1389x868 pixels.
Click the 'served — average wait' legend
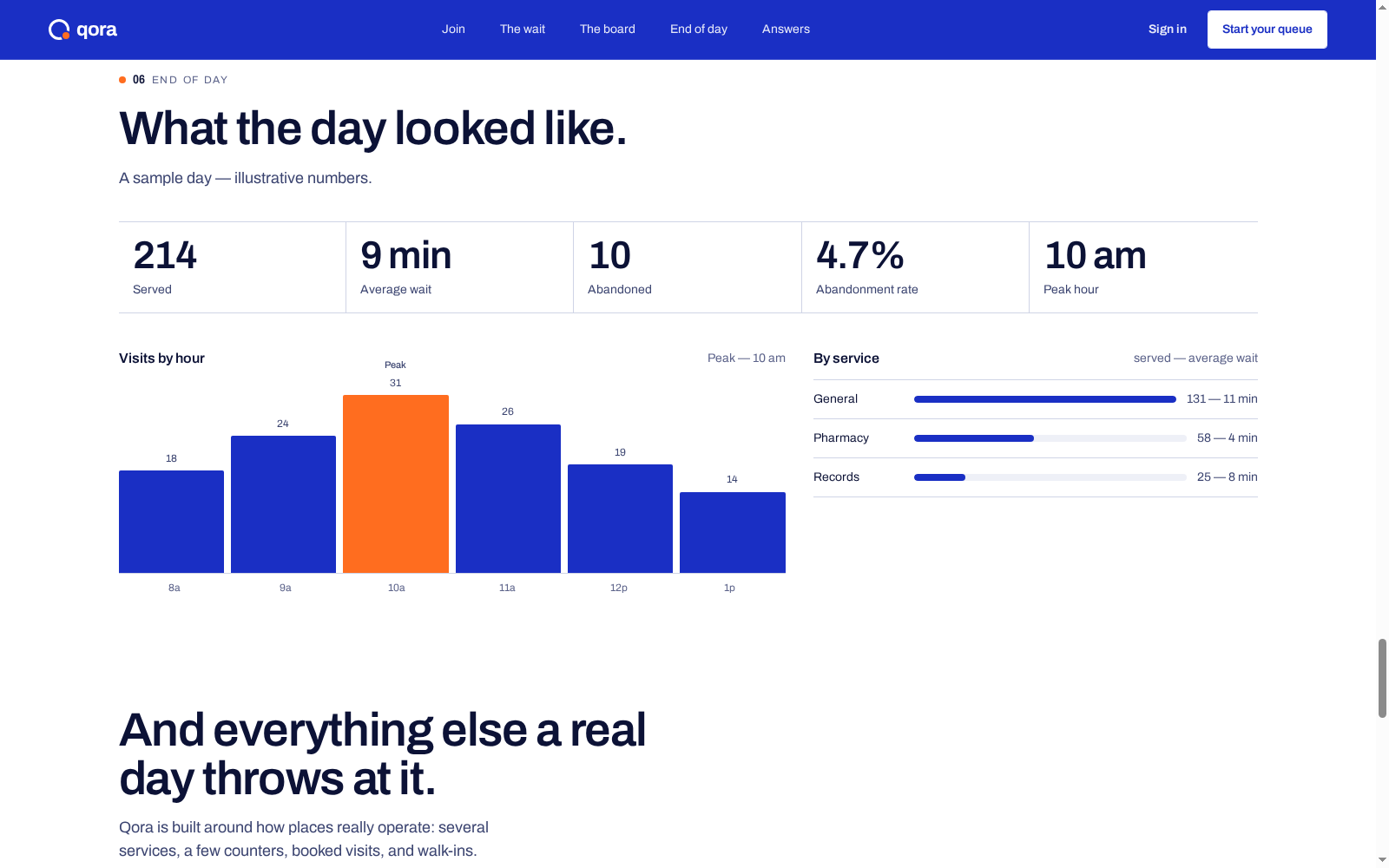[x=1195, y=358]
